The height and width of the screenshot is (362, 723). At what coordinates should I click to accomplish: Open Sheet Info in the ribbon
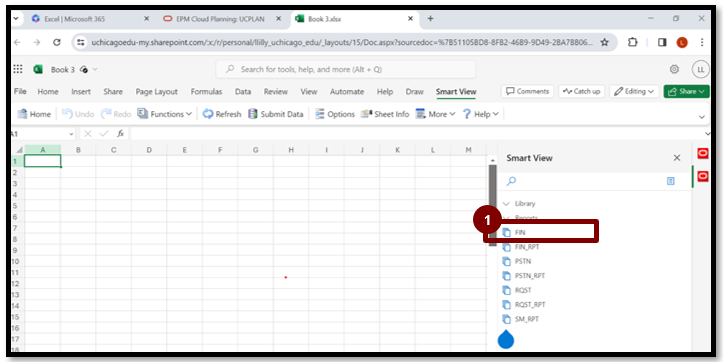point(385,114)
